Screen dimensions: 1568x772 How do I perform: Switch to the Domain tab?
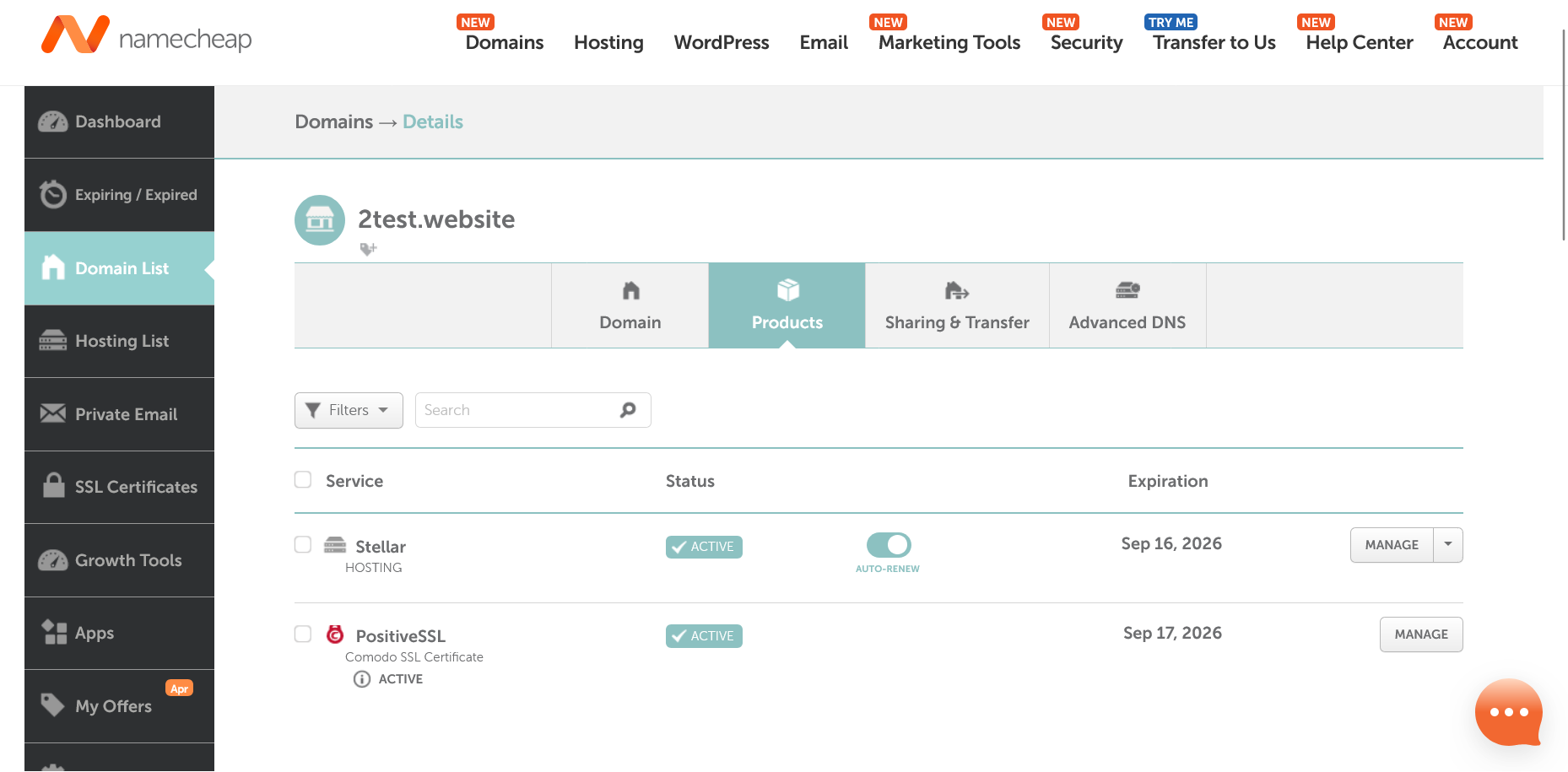pyautogui.click(x=630, y=305)
